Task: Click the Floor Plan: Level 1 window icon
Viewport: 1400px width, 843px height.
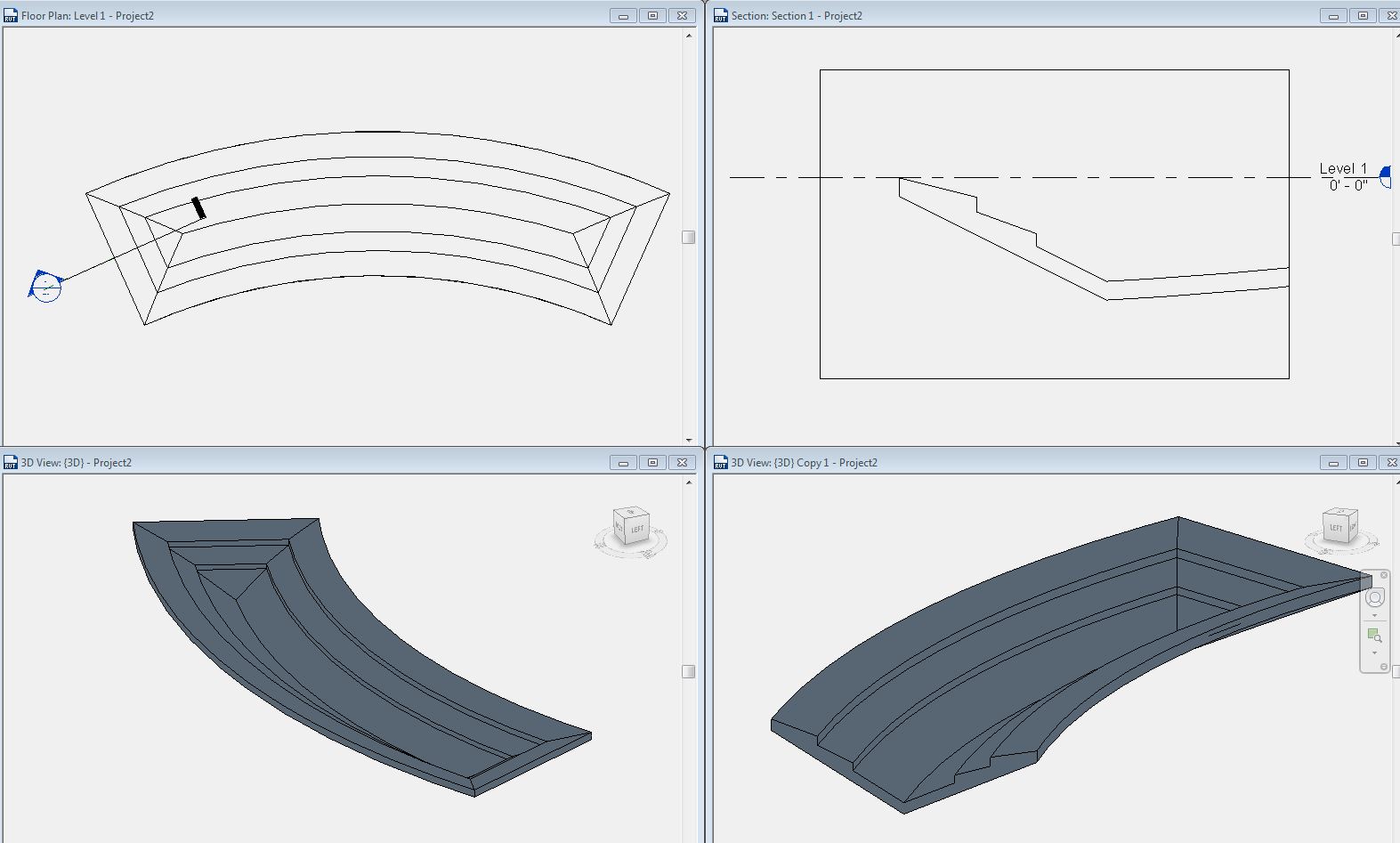Action: [x=11, y=15]
